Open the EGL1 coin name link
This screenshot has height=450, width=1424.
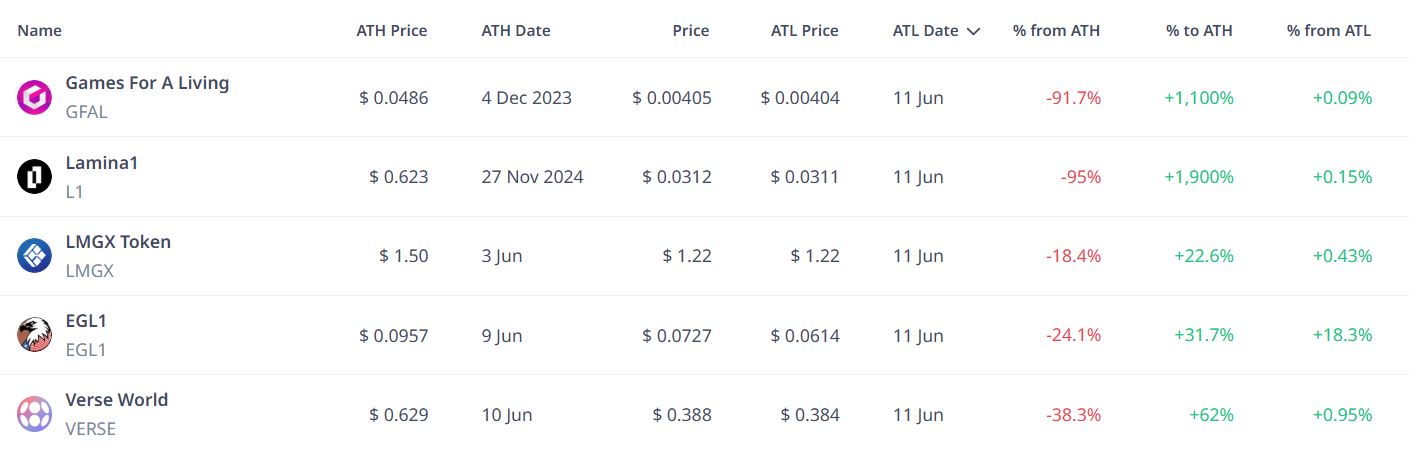[86, 320]
